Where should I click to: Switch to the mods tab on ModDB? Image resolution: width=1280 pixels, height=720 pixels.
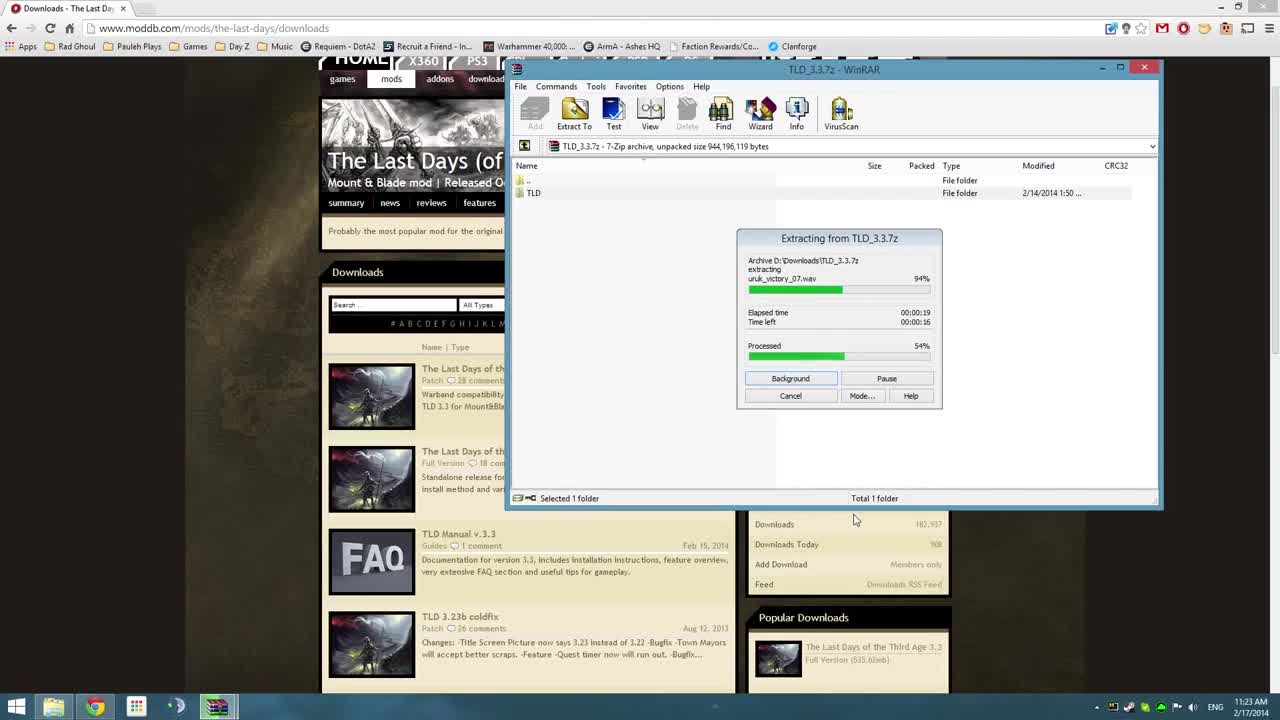click(391, 79)
